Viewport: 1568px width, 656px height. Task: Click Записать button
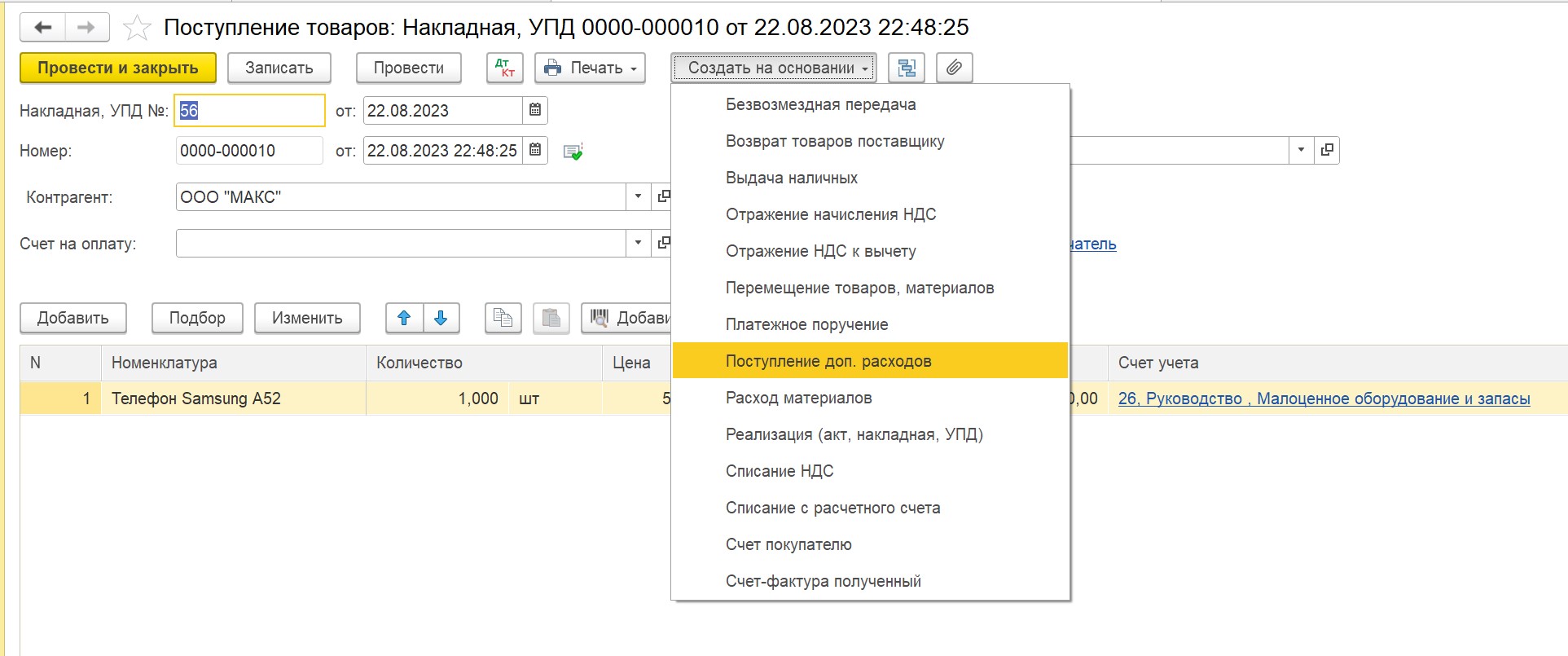(x=279, y=68)
